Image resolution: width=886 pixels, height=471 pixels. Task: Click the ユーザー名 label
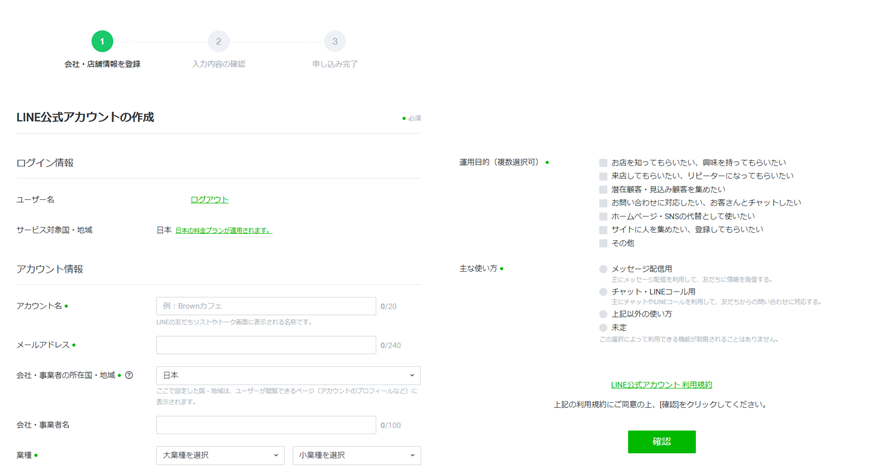[x=36, y=199]
